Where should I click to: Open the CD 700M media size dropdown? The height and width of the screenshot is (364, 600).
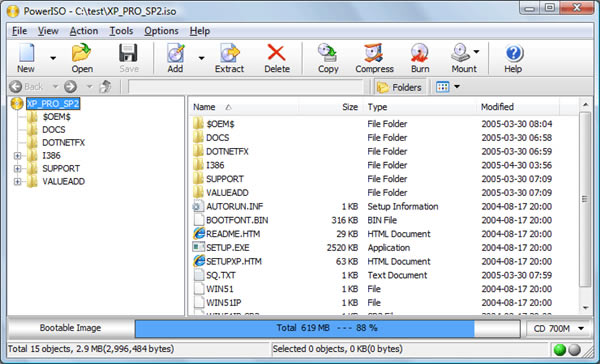coord(557,328)
